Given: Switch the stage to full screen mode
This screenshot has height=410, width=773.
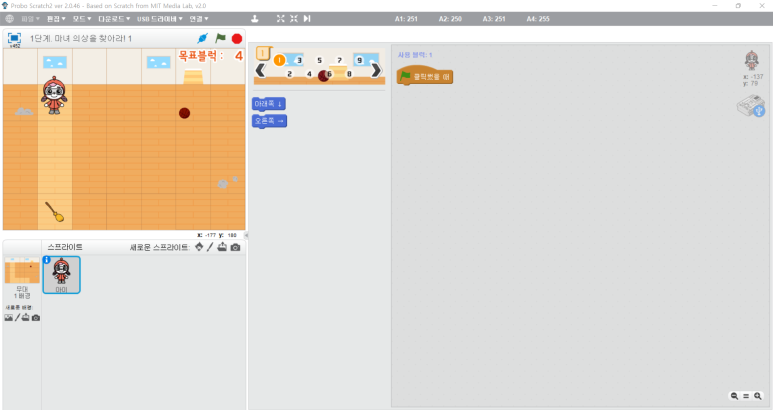Looking at the screenshot, I should pyautogui.click(x=14, y=38).
